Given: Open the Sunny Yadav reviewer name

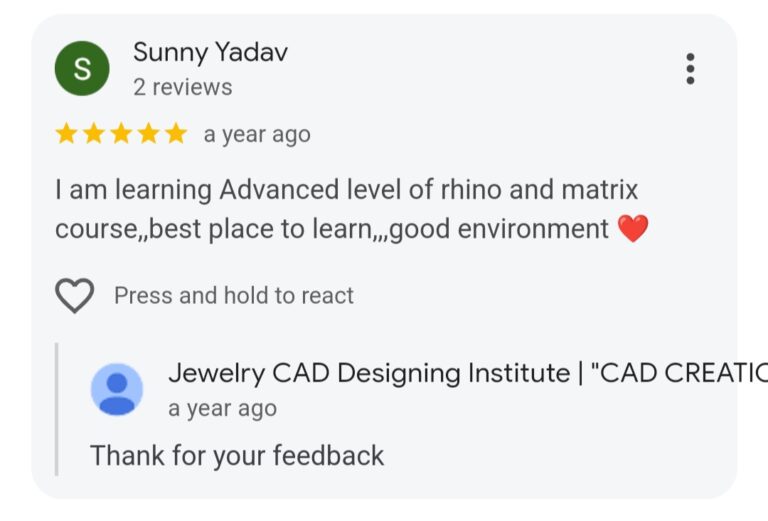Looking at the screenshot, I should (210, 52).
